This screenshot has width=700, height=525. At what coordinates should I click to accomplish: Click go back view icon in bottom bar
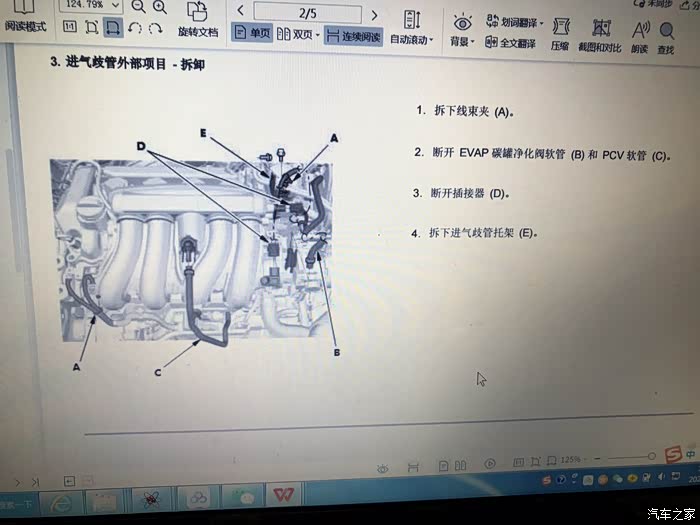tap(69, 481)
